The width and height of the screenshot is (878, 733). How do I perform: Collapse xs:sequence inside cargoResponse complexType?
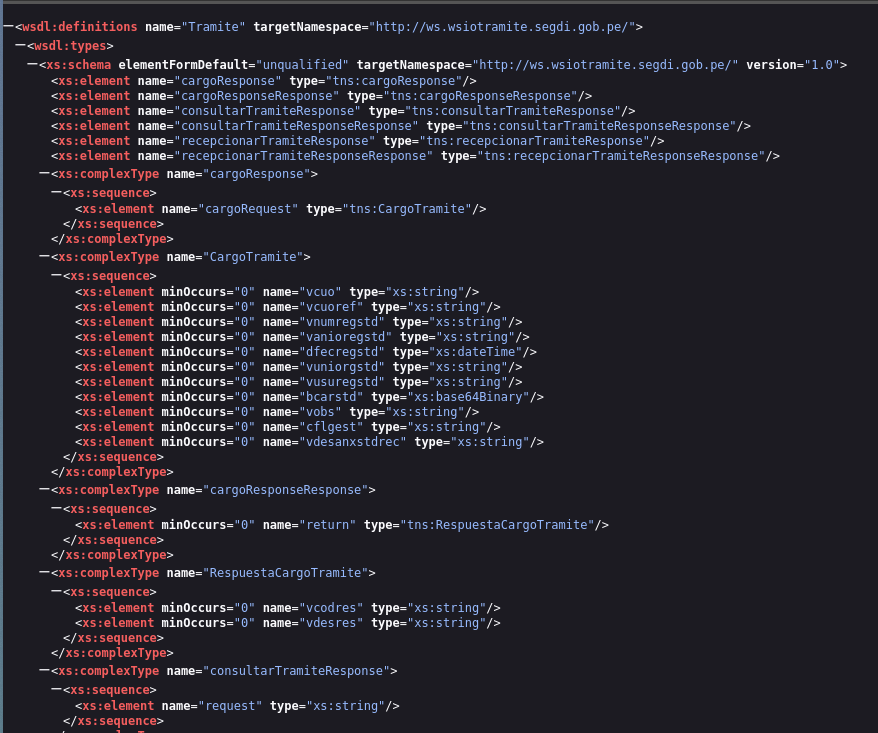pyautogui.click(x=56, y=192)
